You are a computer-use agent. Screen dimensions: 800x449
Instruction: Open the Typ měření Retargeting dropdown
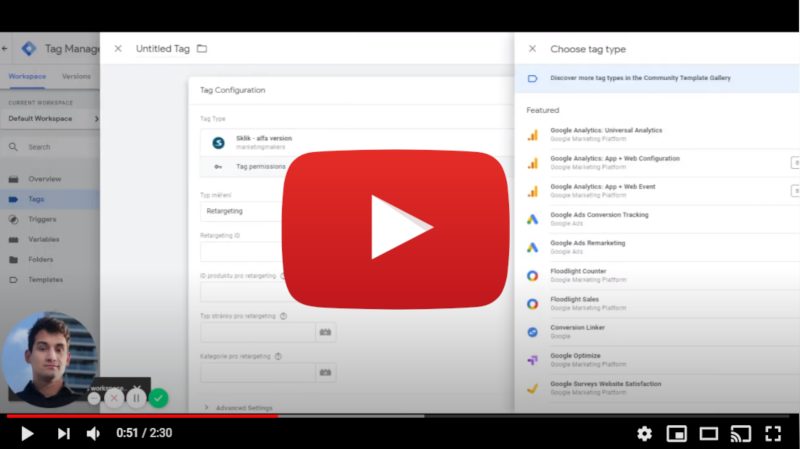(x=241, y=211)
